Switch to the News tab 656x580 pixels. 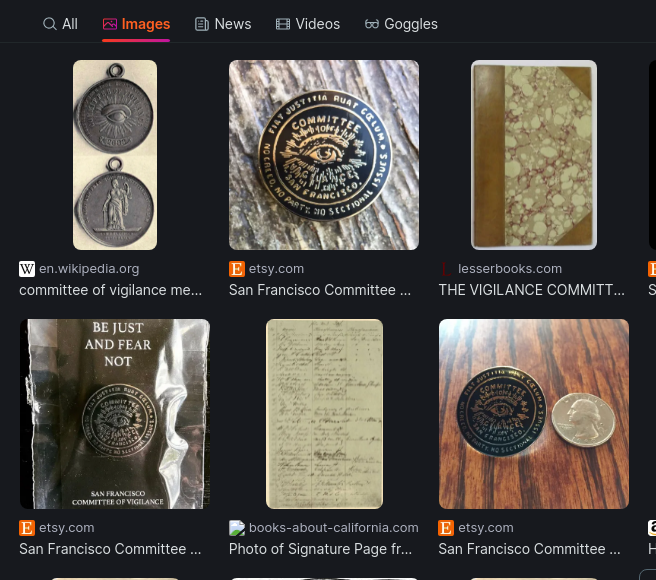pos(223,24)
